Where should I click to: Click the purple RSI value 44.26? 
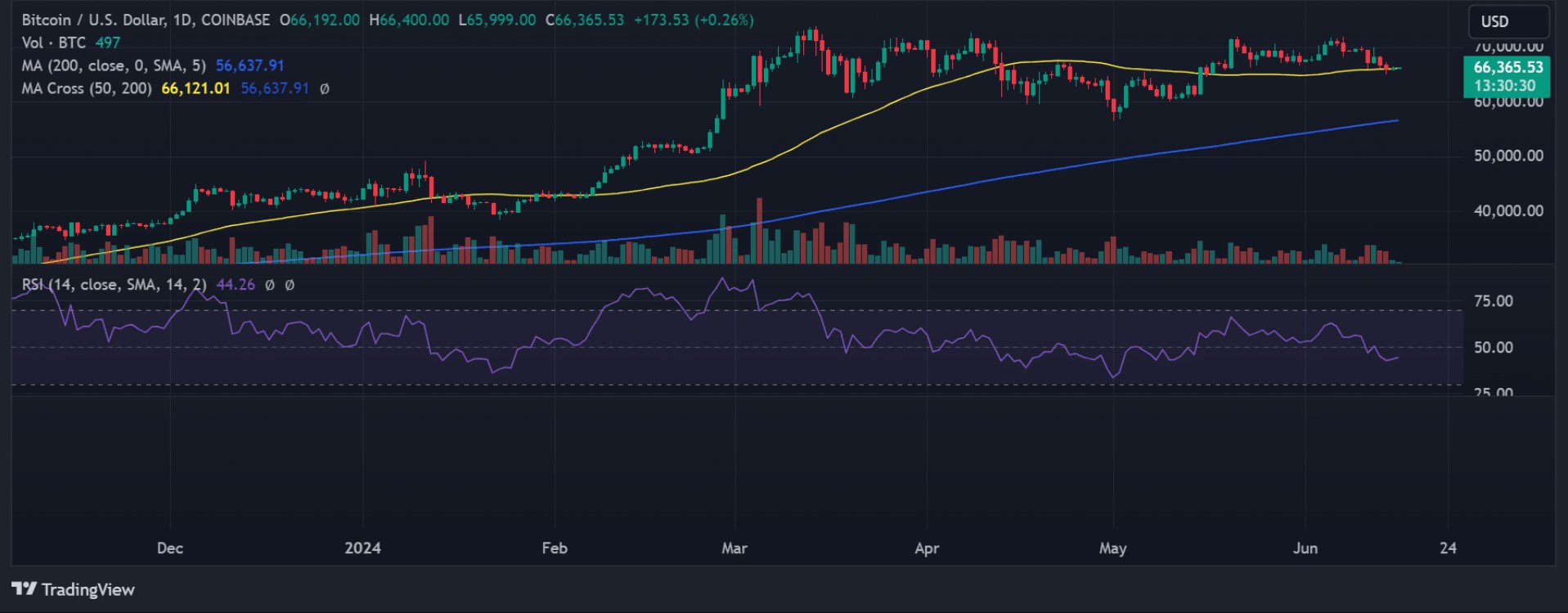[236, 285]
